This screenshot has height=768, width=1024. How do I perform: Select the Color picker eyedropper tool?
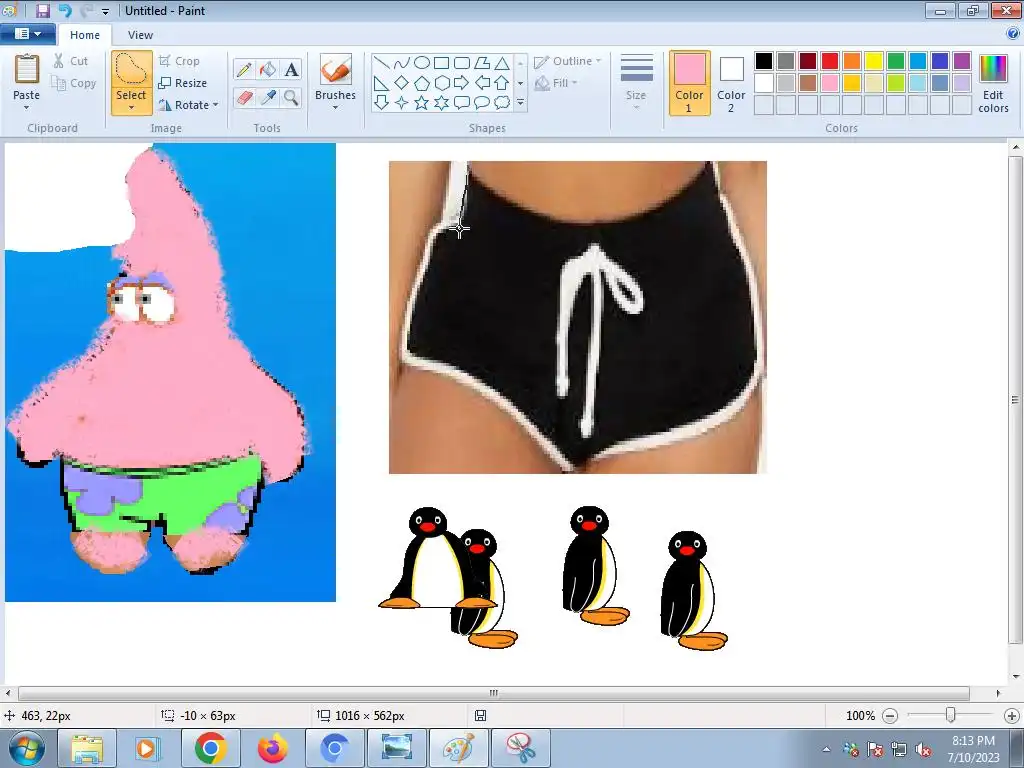(x=268, y=97)
